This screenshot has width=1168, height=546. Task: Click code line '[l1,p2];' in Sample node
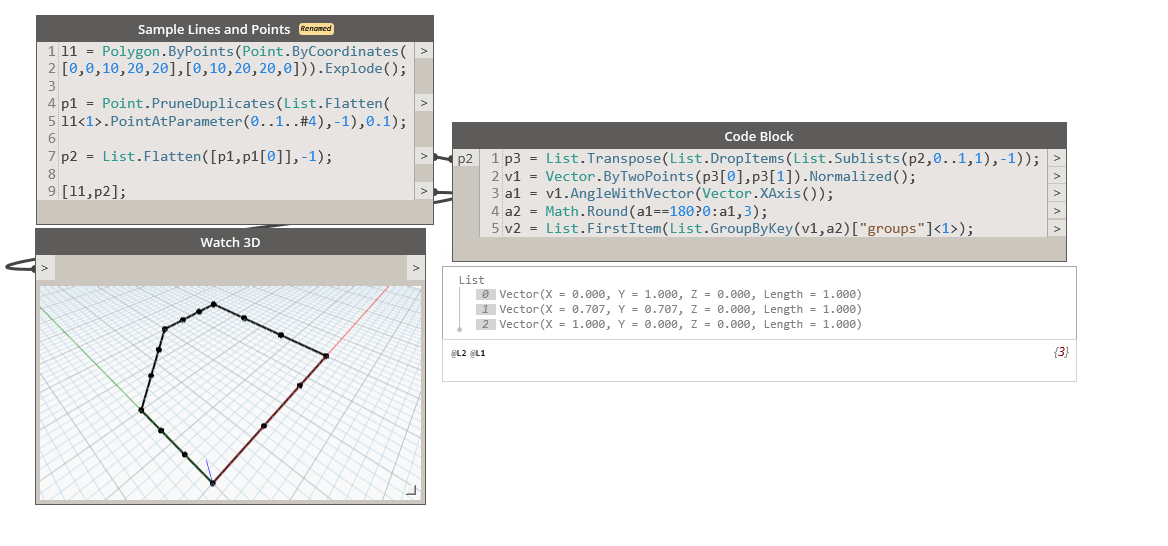coord(94,191)
